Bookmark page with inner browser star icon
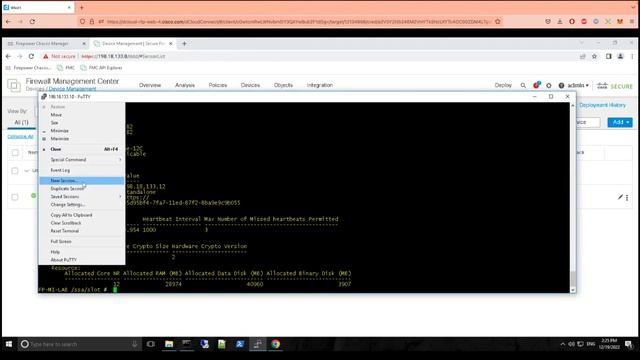 coord(594,56)
